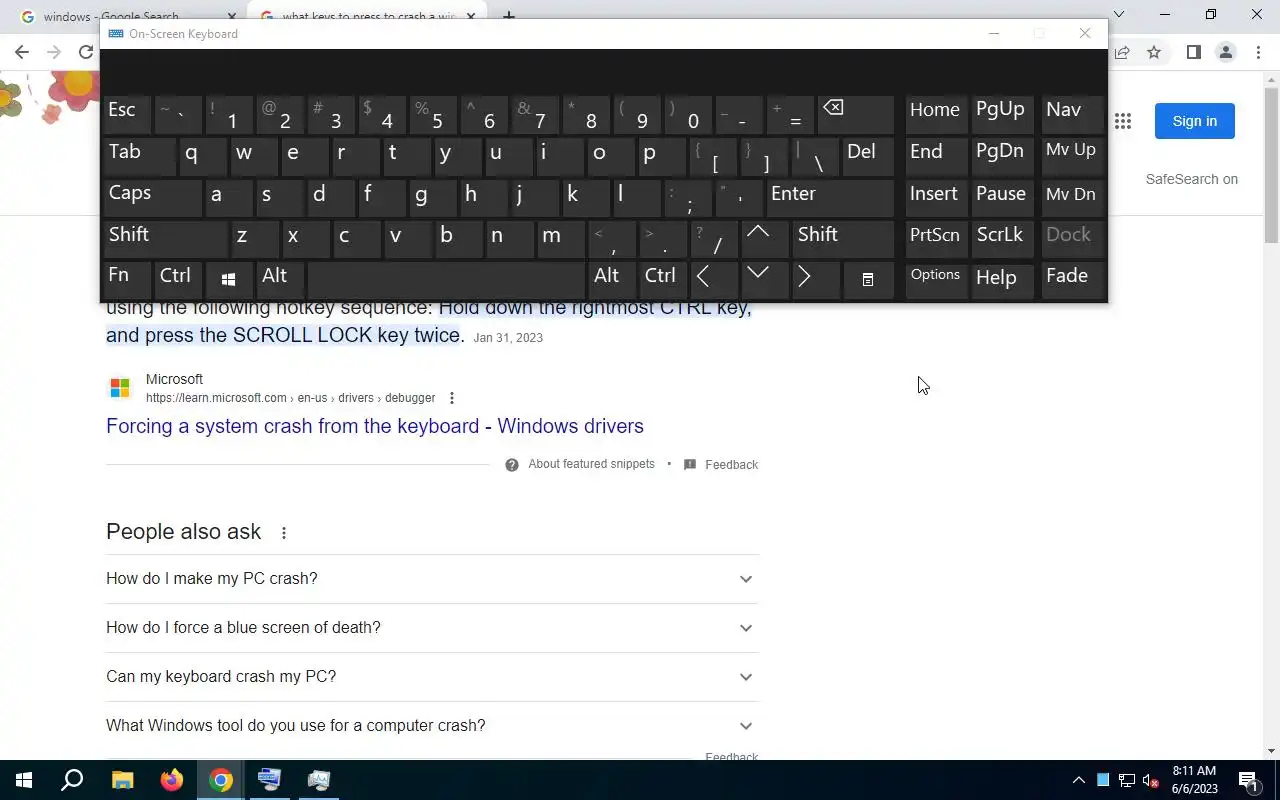Toggle Caps lock key on keyboard
1280x800 pixels.
pyautogui.click(x=152, y=197)
